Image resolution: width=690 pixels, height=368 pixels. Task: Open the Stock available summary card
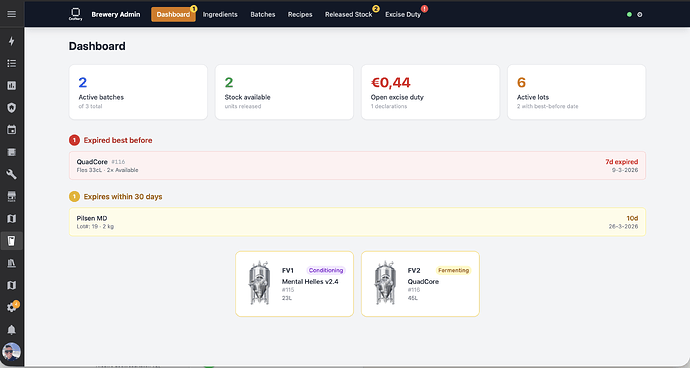click(284, 92)
